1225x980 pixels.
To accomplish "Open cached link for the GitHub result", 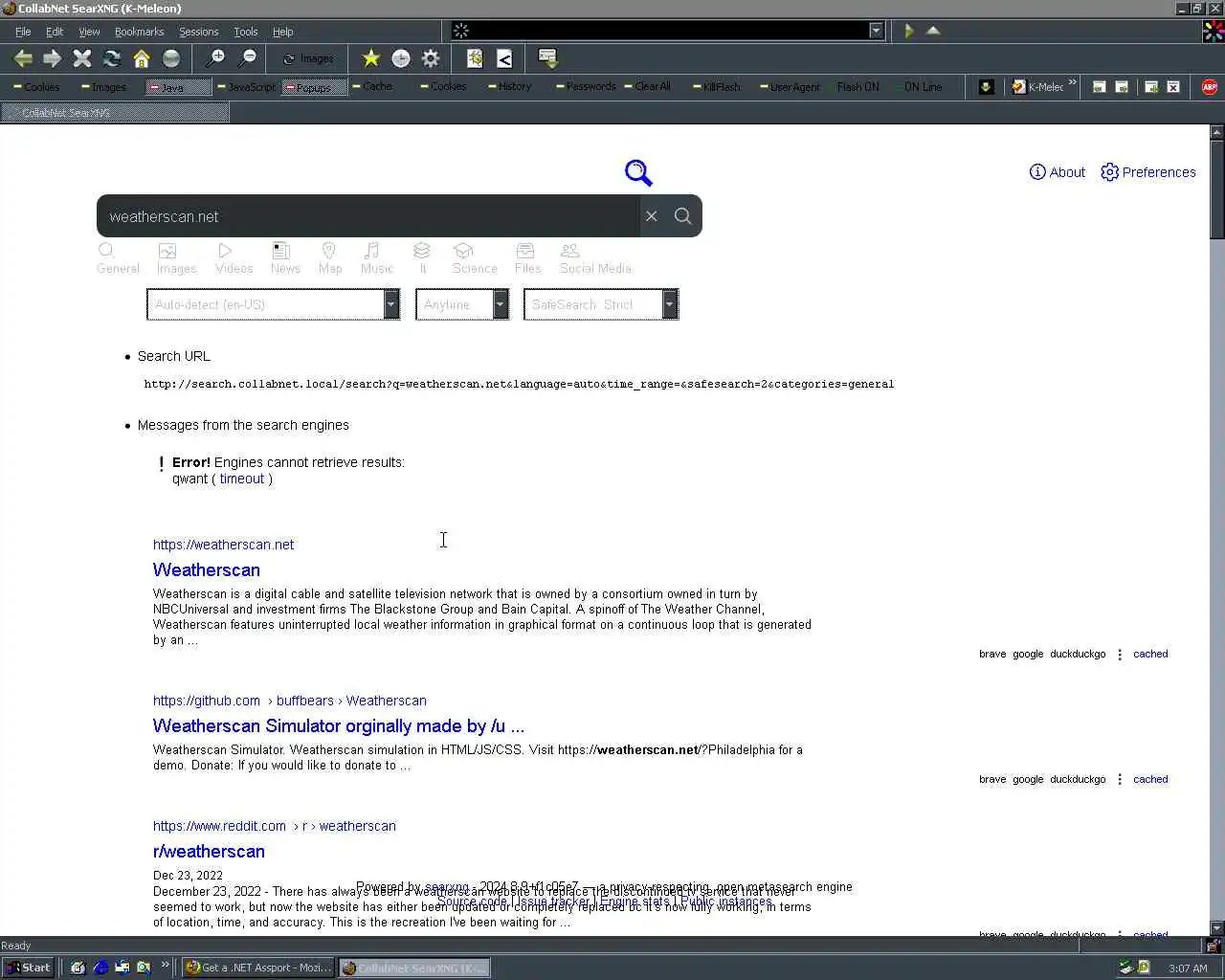I will [x=1150, y=779].
